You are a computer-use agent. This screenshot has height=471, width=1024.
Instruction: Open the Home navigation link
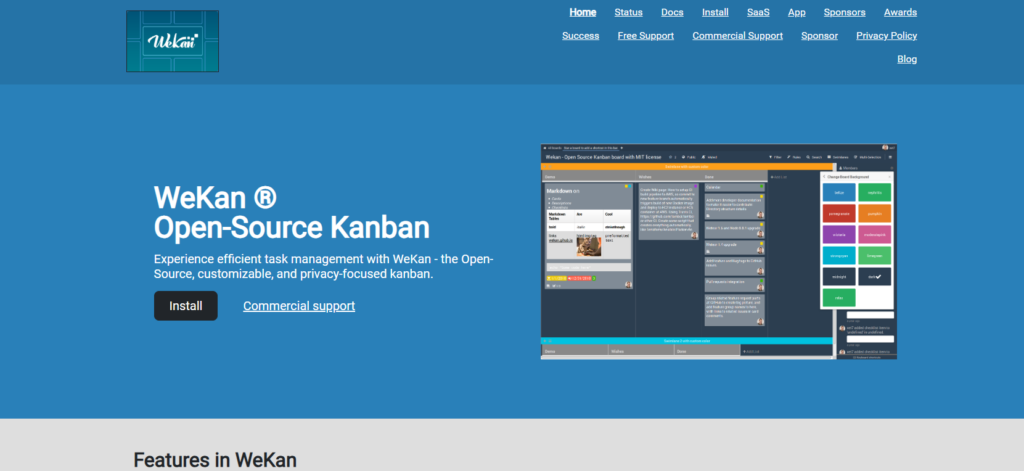[x=583, y=12]
